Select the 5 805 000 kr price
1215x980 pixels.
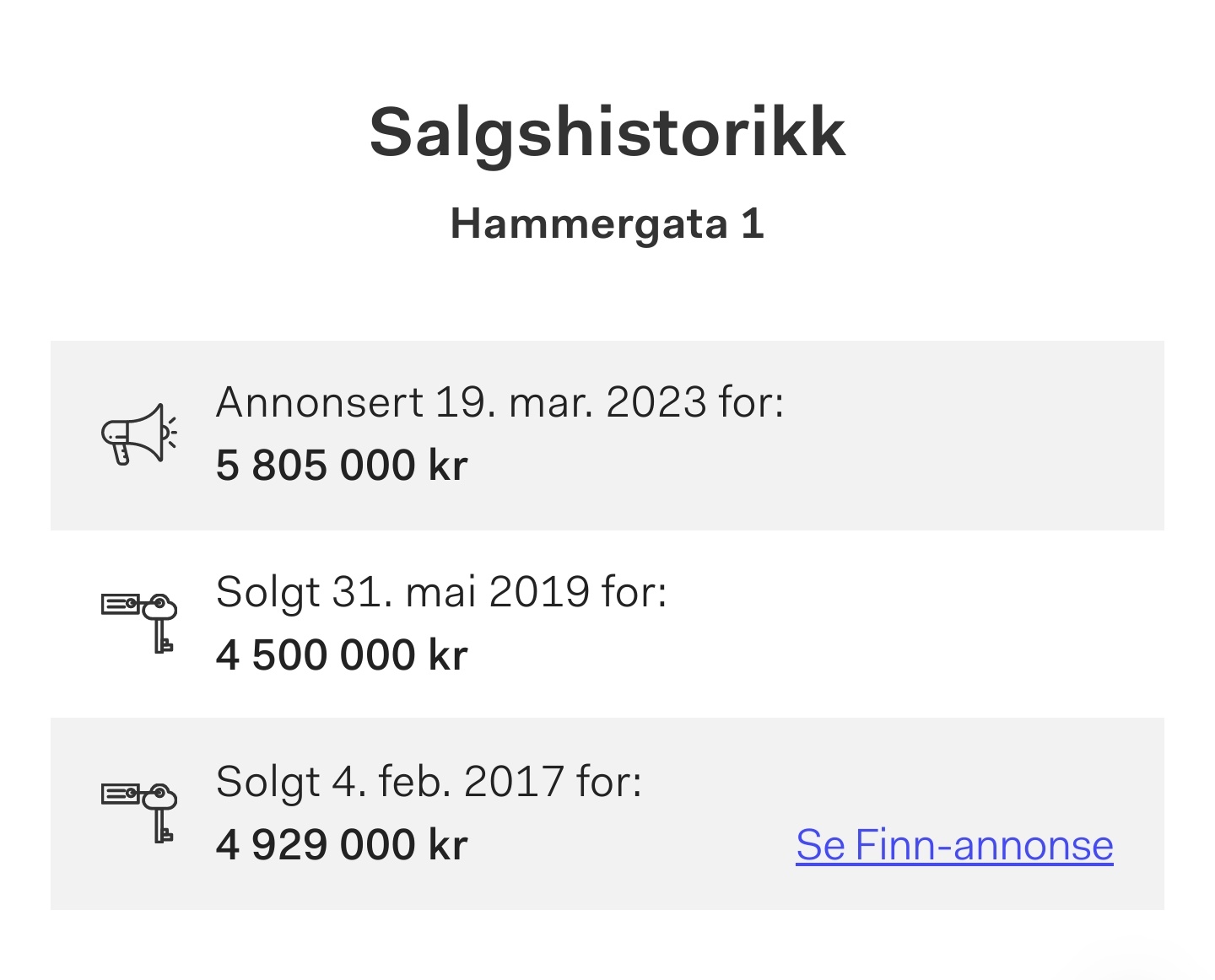click(342, 466)
